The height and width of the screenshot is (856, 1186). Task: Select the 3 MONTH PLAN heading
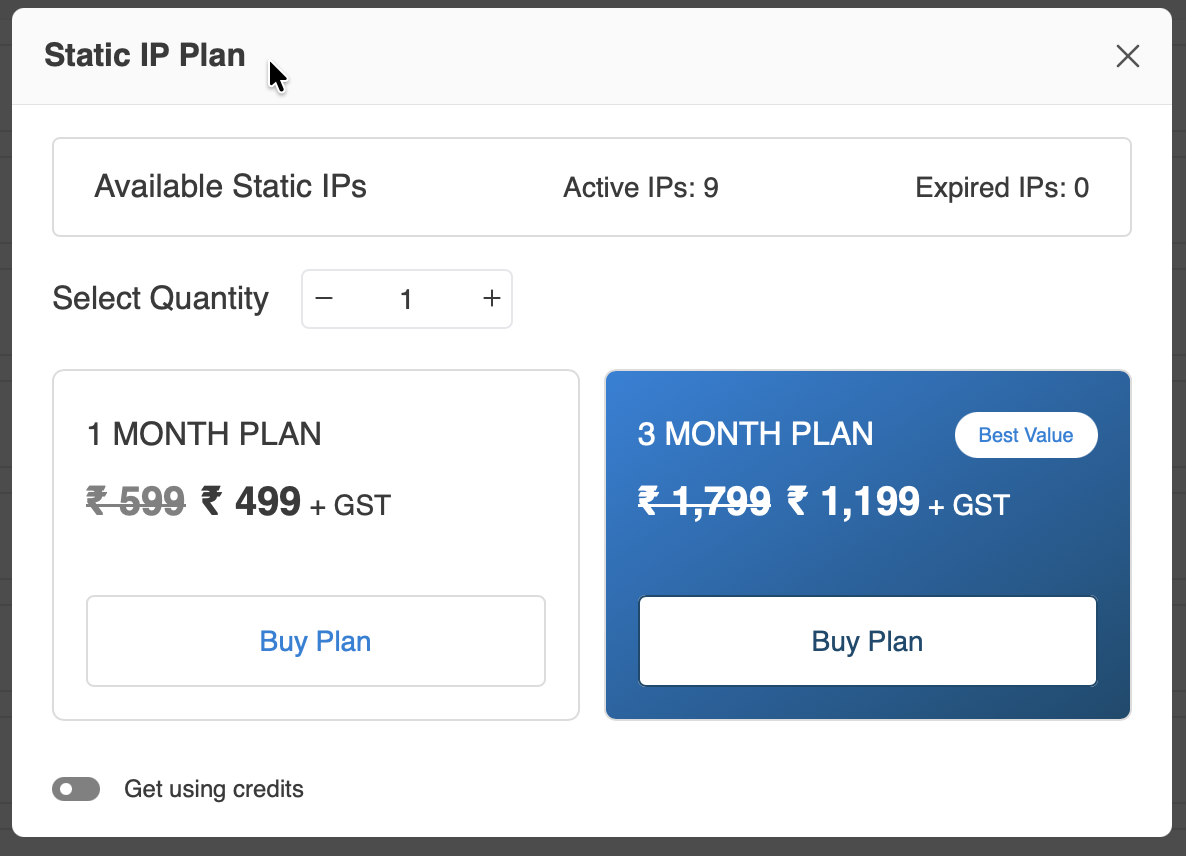pos(755,434)
